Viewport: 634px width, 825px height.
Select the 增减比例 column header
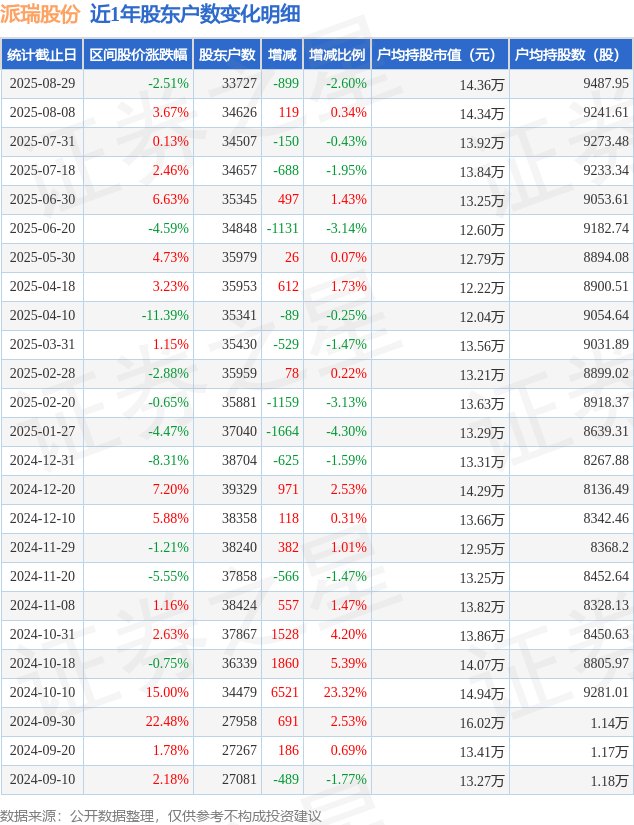[337, 55]
